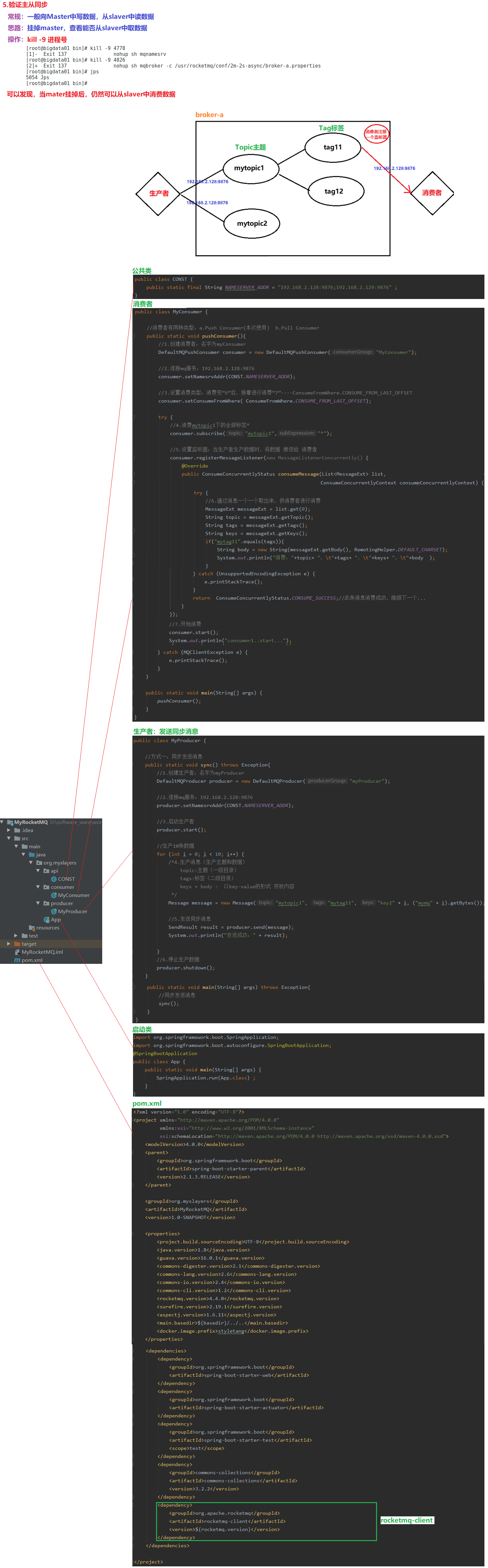
Task: Click the MyProducer runnable class icon
Action: [54, 911]
